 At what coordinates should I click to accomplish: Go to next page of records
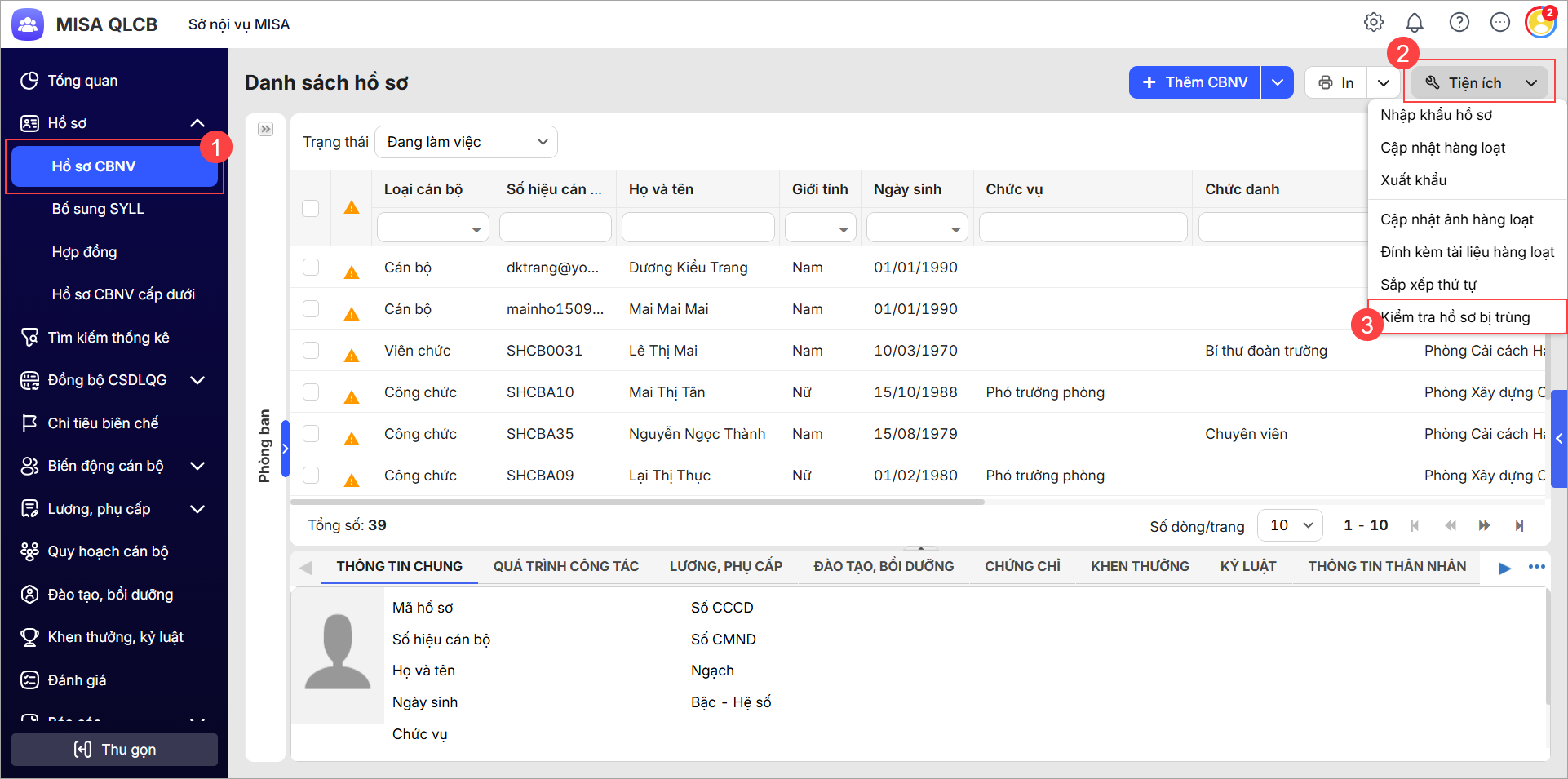tap(1484, 526)
